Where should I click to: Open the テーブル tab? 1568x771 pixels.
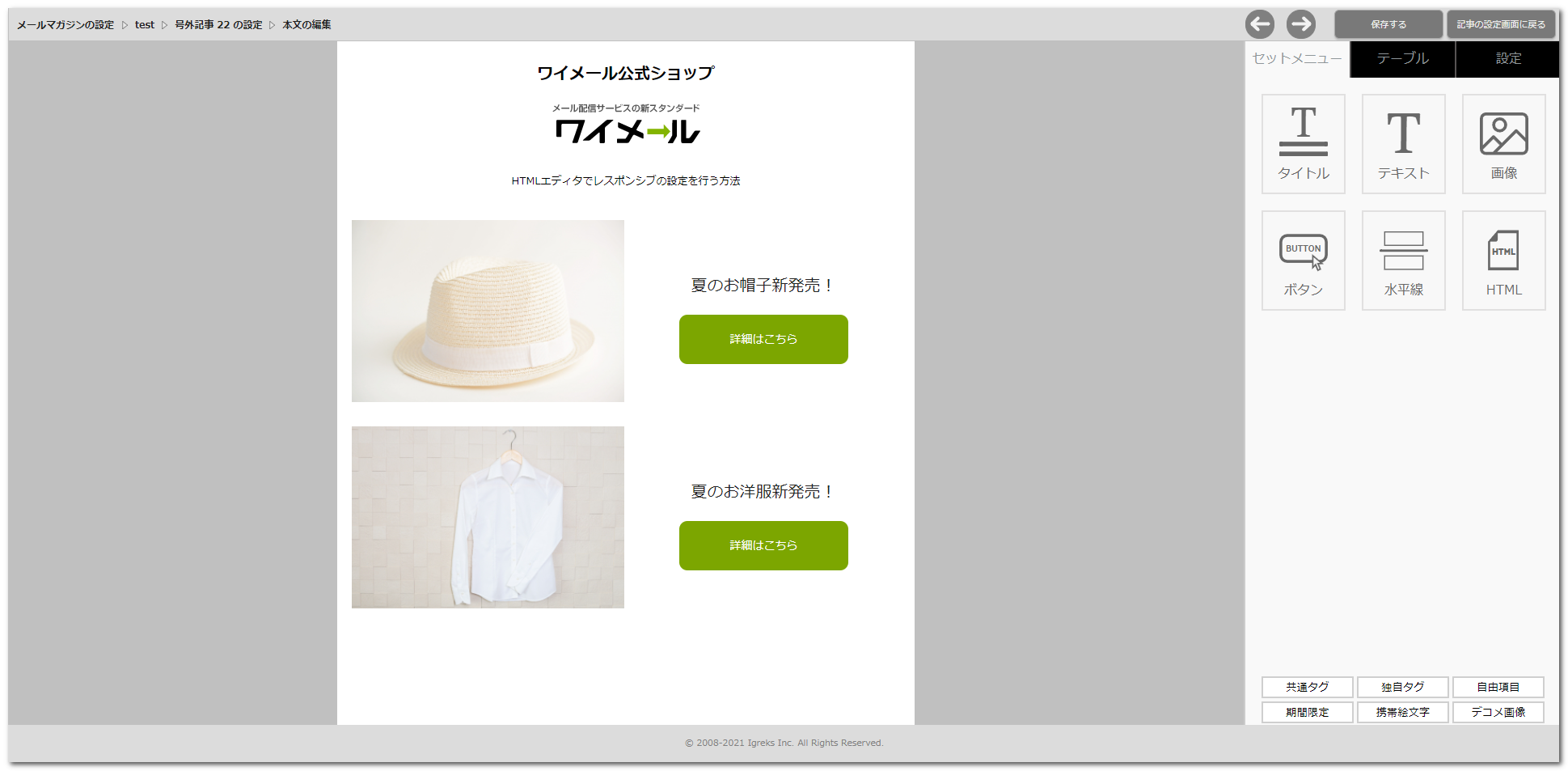(1402, 59)
